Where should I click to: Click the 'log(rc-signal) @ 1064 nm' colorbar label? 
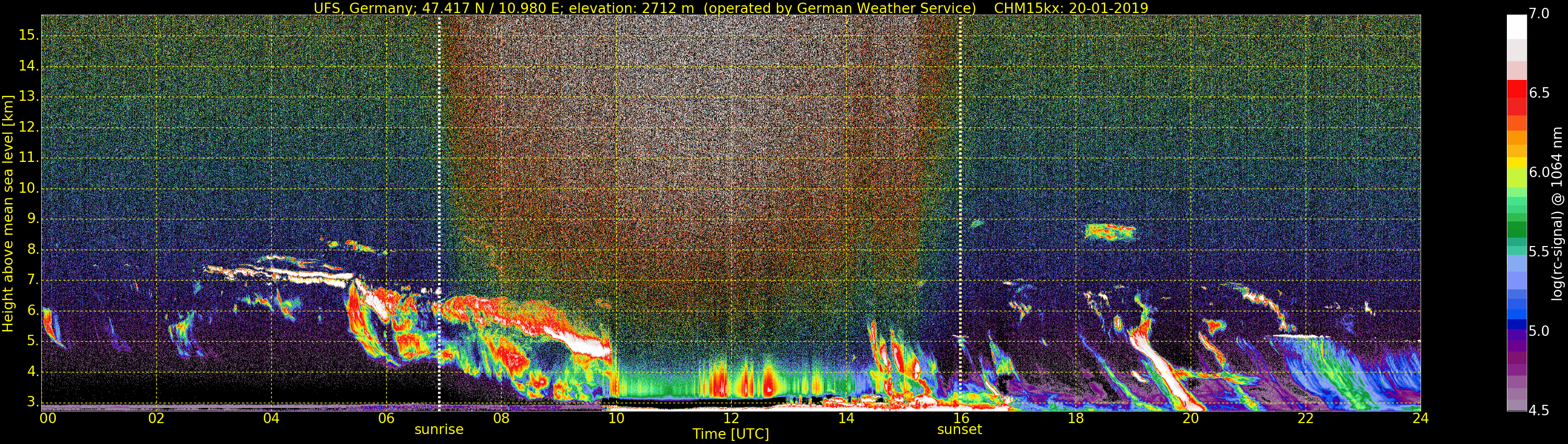(1557, 214)
